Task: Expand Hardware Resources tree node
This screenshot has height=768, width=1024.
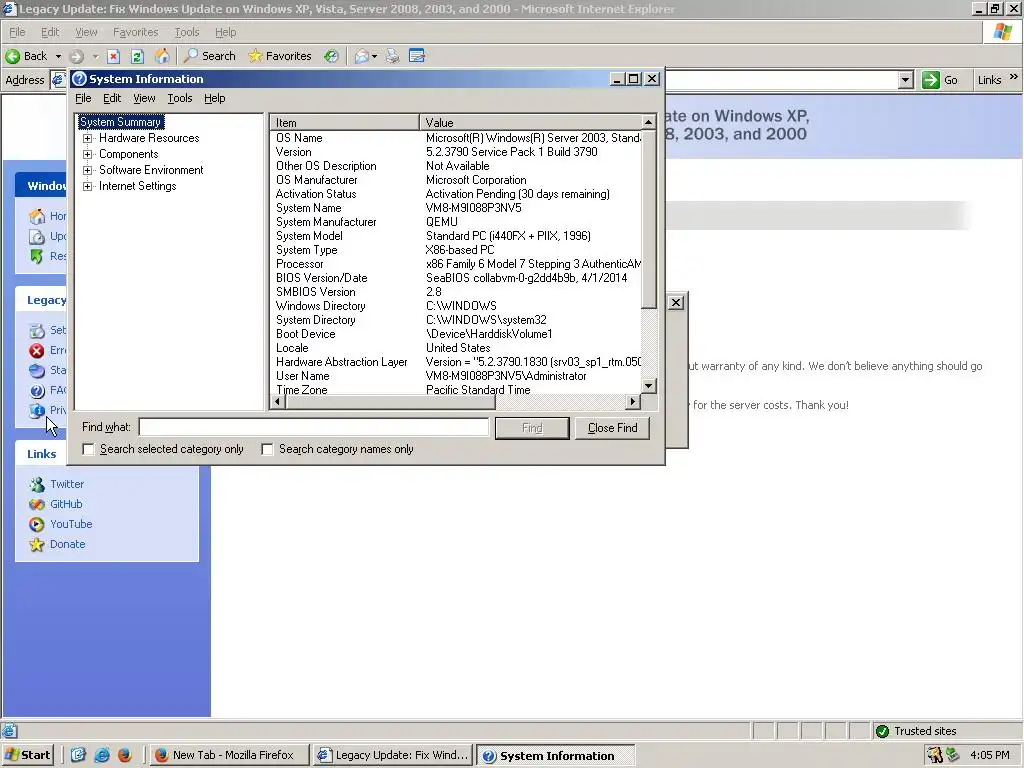Action: pyautogui.click(x=88, y=138)
